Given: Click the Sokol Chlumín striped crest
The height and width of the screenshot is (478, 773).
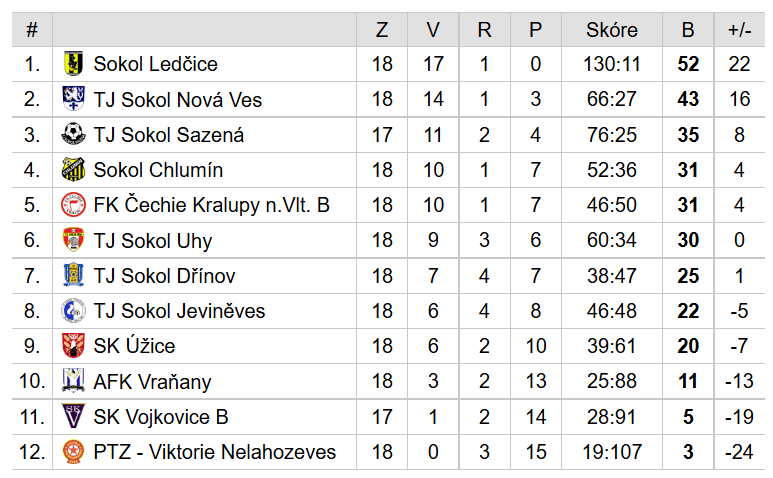Looking at the screenshot, I should pyautogui.click(x=73, y=170).
